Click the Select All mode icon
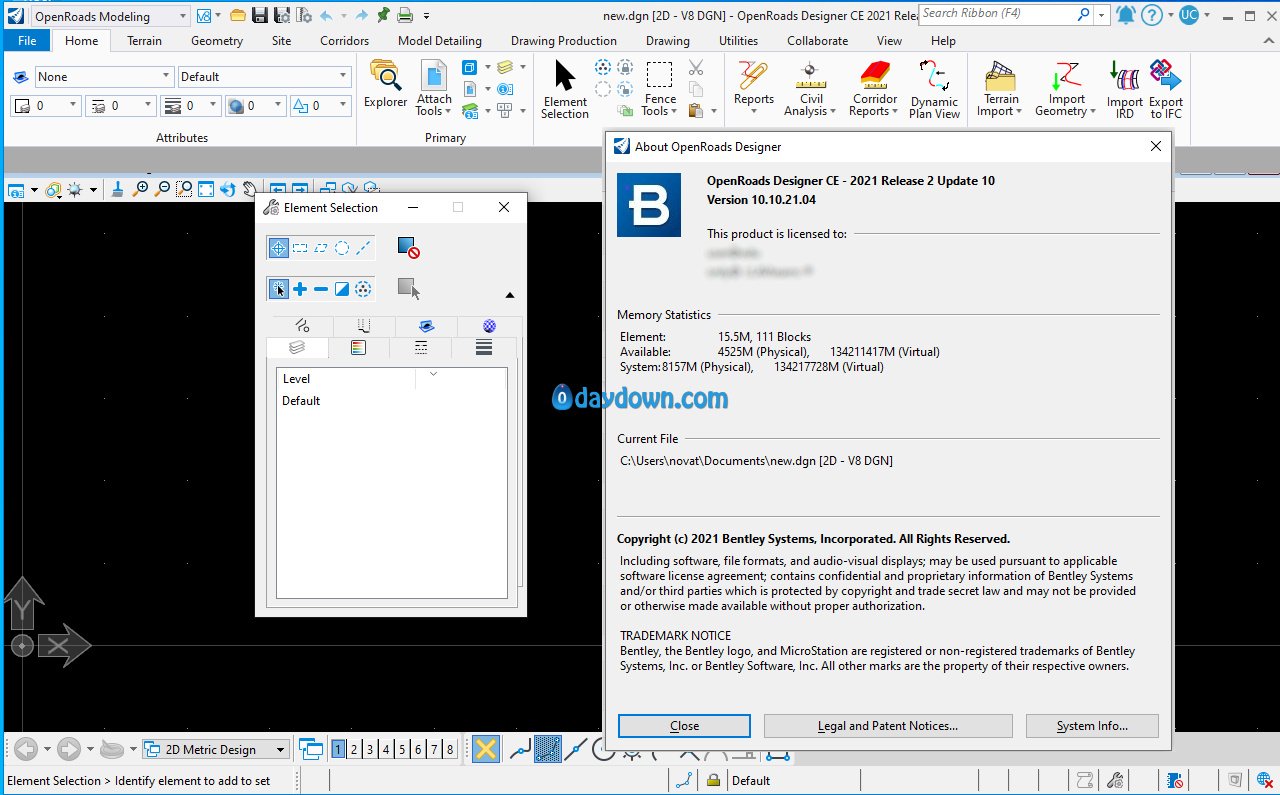Screen dimensions: 1280x795 click(x=363, y=289)
